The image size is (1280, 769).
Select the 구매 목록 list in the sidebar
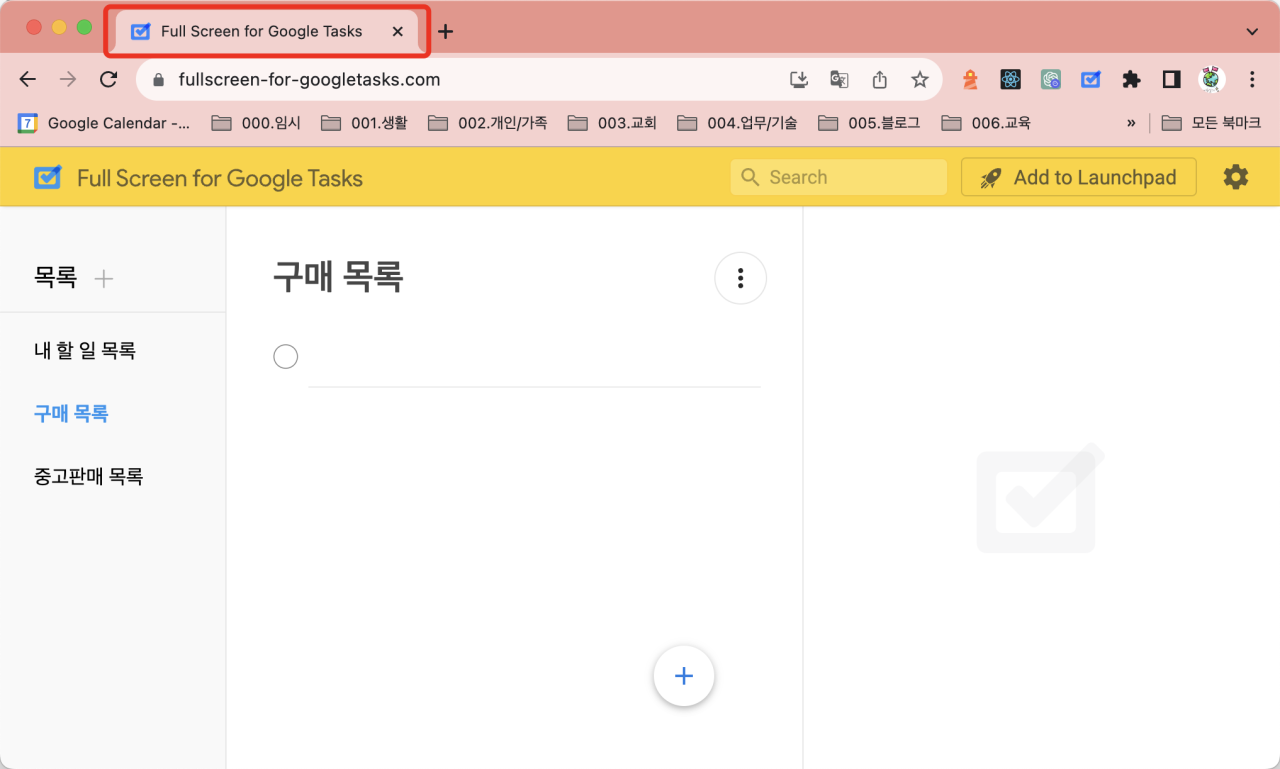tap(71, 413)
